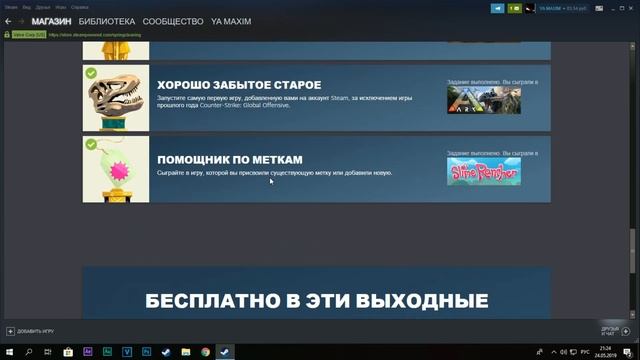Click the plus icon for adding a game

tap(10, 331)
